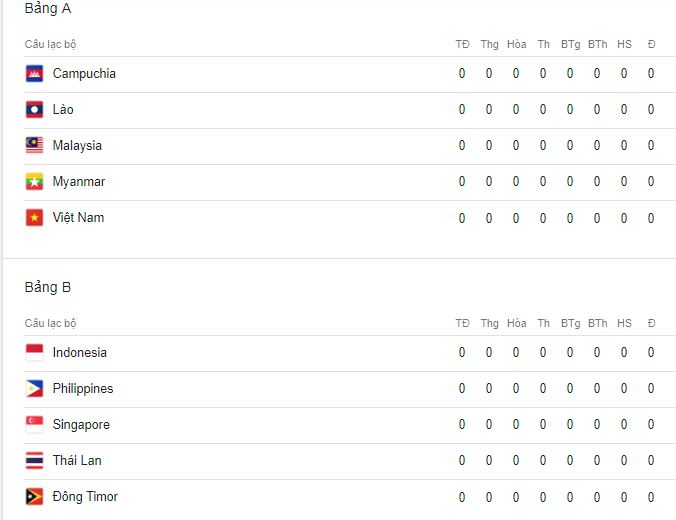This screenshot has width=676, height=520.
Task: Click the Đông Timor flag icon
Action: (34, 497)
